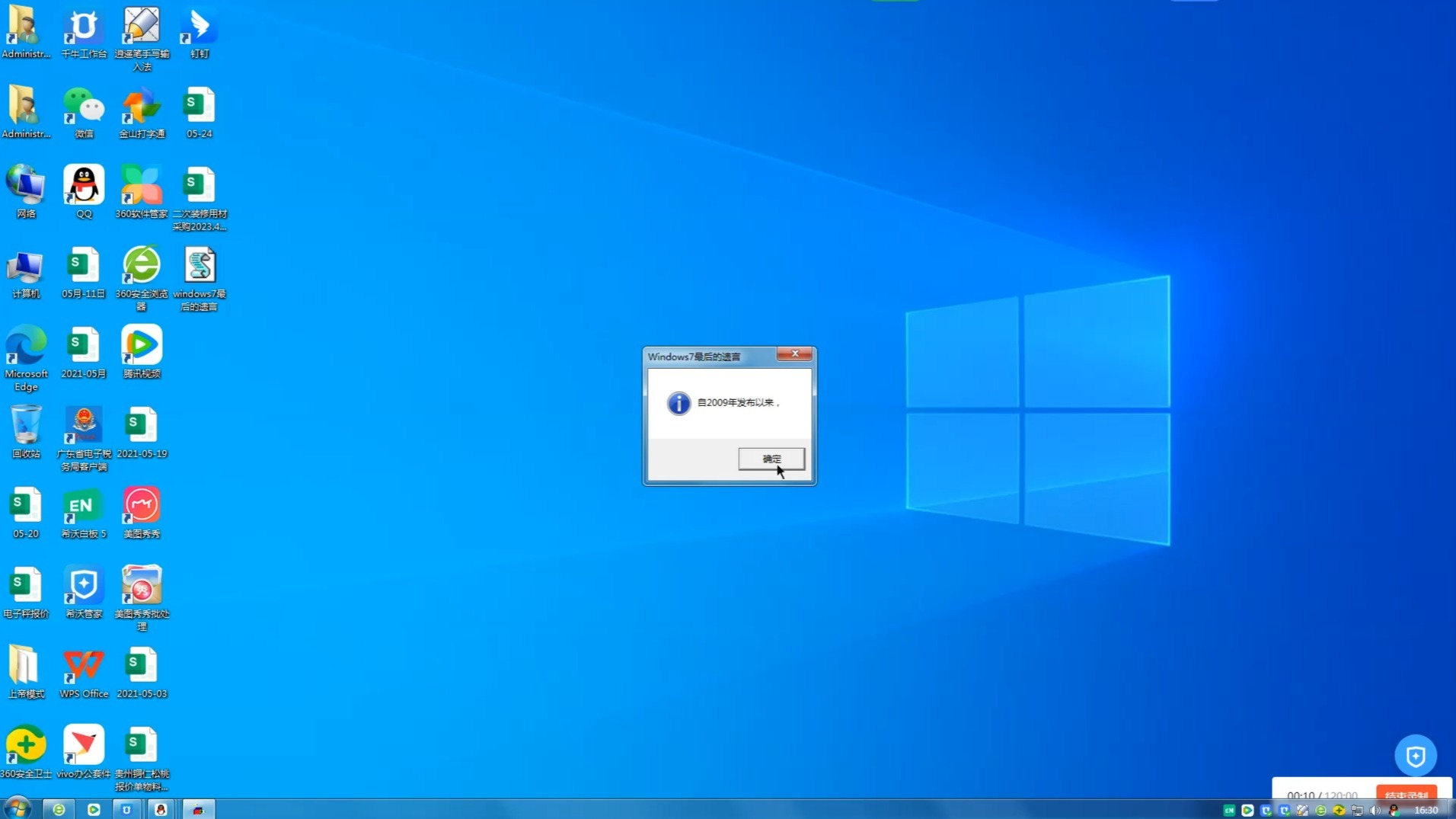Screen dimensions: 1456x819
Task: Click the volume icon in system tray
Action: [1377, 810]
